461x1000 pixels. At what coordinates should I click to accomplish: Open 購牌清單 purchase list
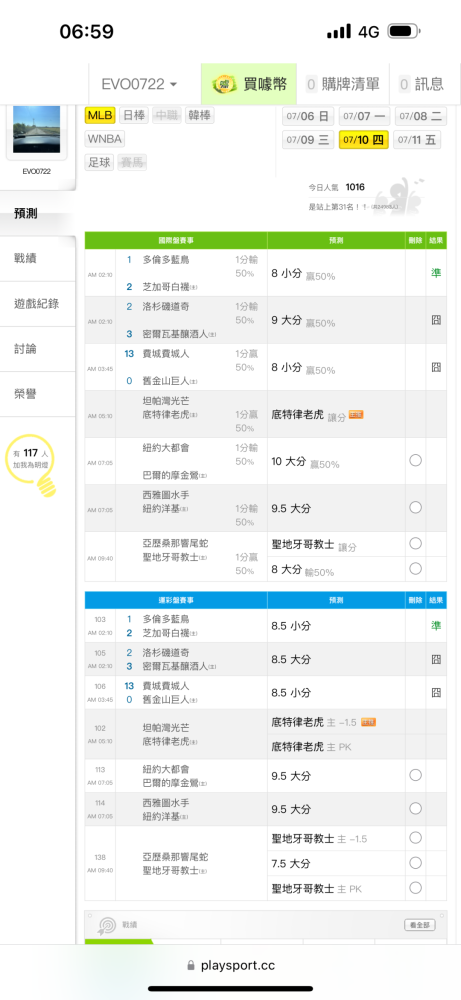tap(342, 84)
